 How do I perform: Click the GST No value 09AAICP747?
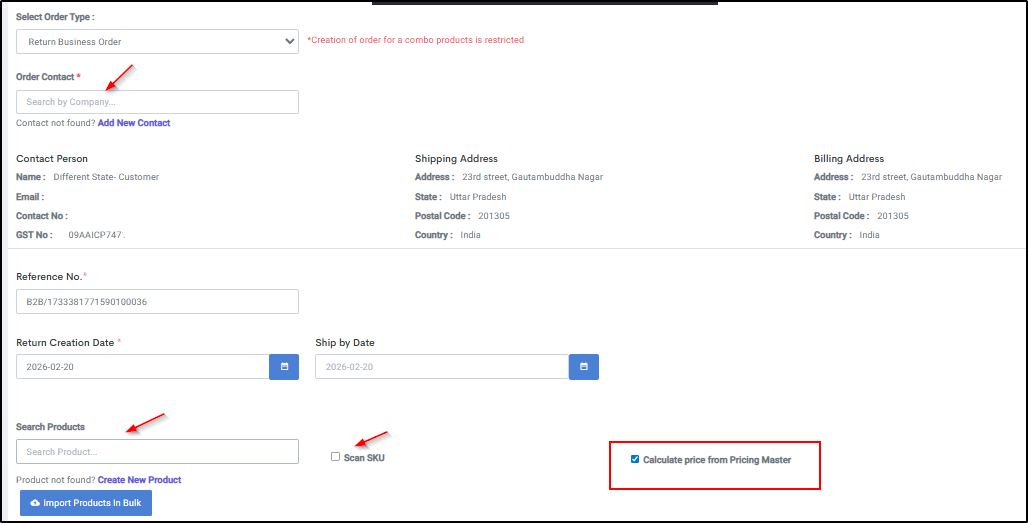[x=95, y=235]
